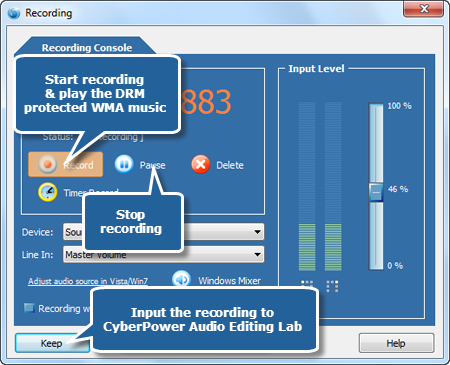Click the Record button
The width and height of the screenshot is (450, 365).
(x=66, y=164)
